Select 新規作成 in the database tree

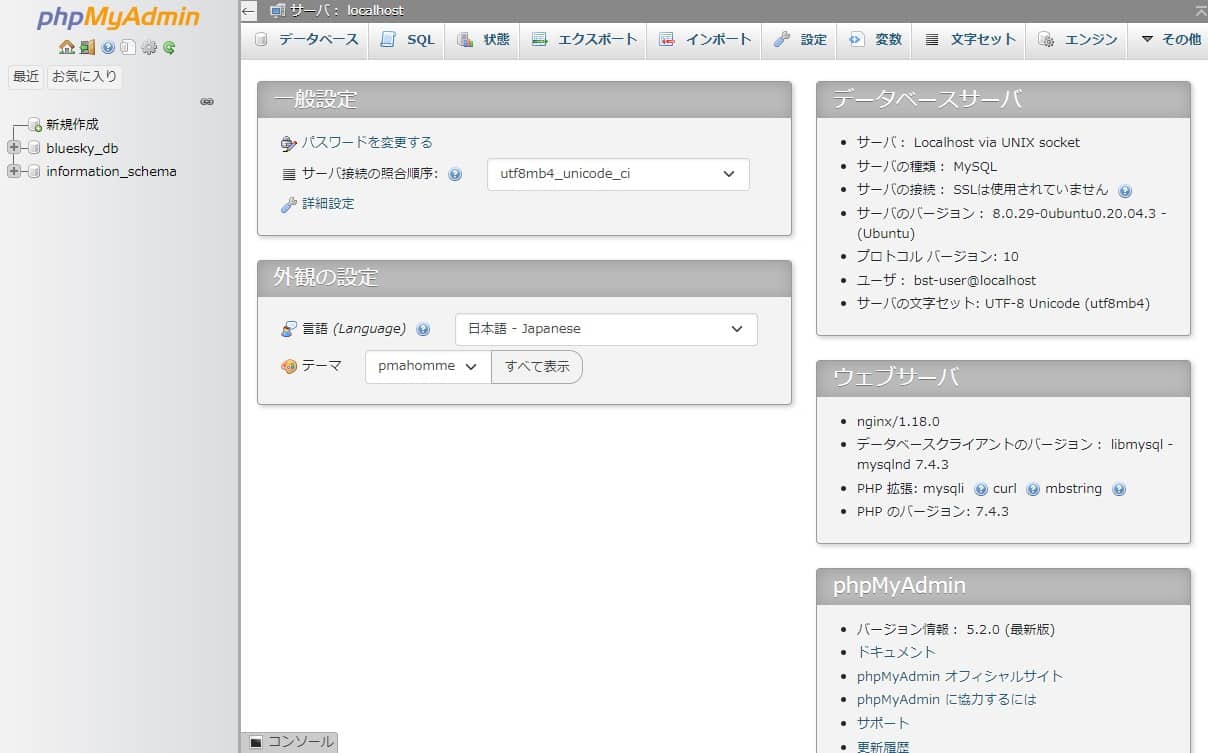72,125
